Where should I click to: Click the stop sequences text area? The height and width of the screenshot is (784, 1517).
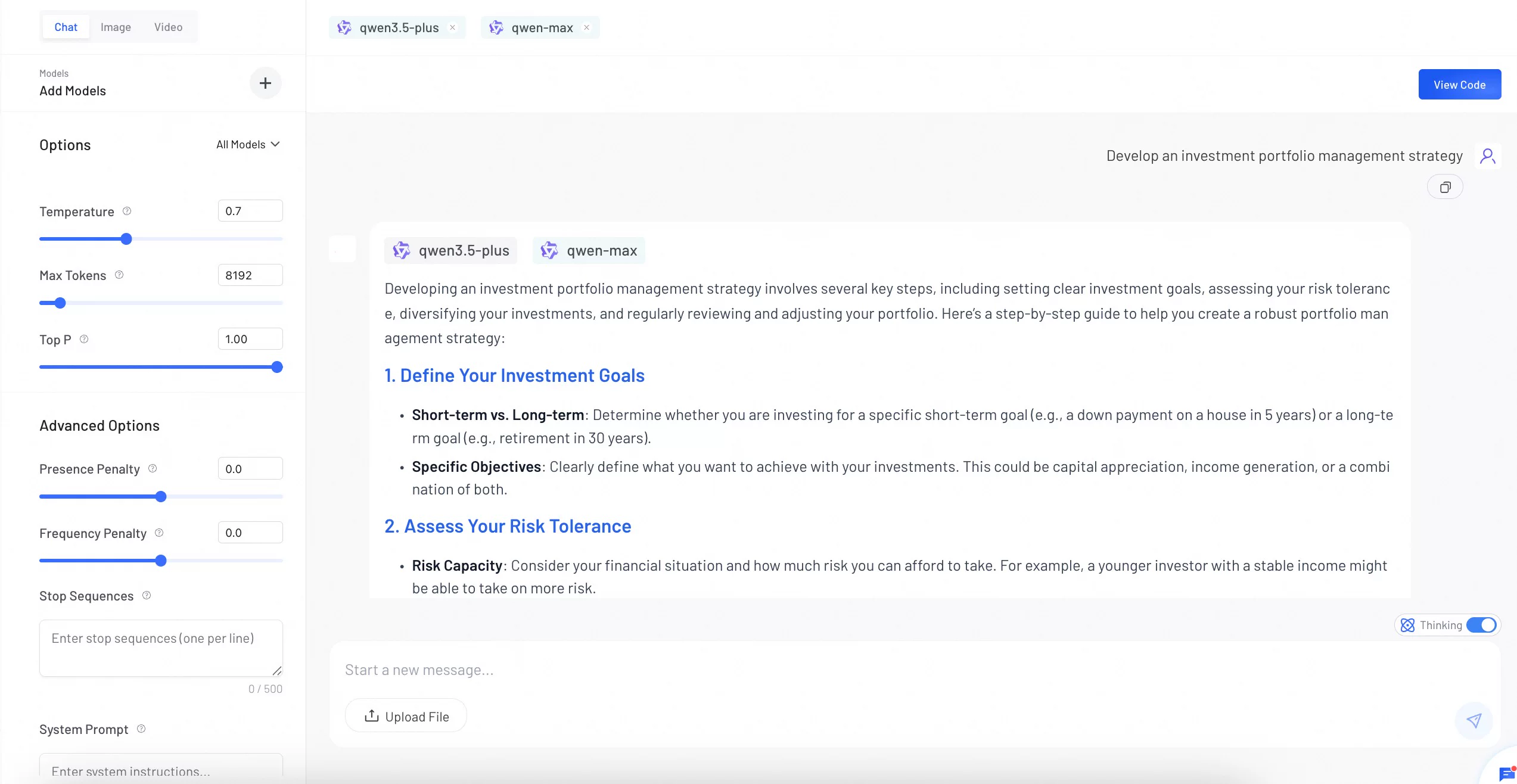point(161,648)
